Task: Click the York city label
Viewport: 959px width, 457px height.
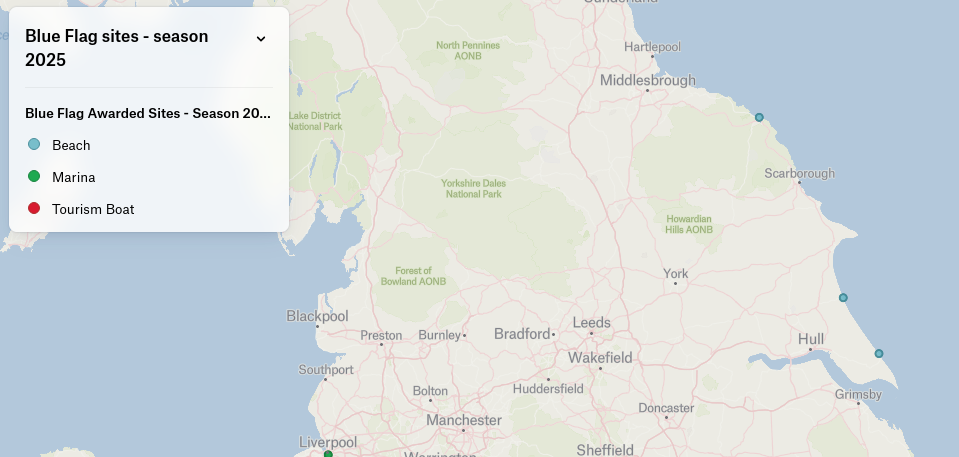Action: point(675,273)
